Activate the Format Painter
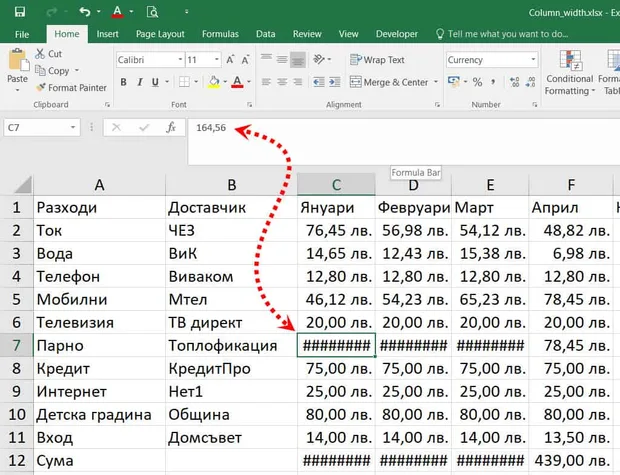 coord(71,88)
